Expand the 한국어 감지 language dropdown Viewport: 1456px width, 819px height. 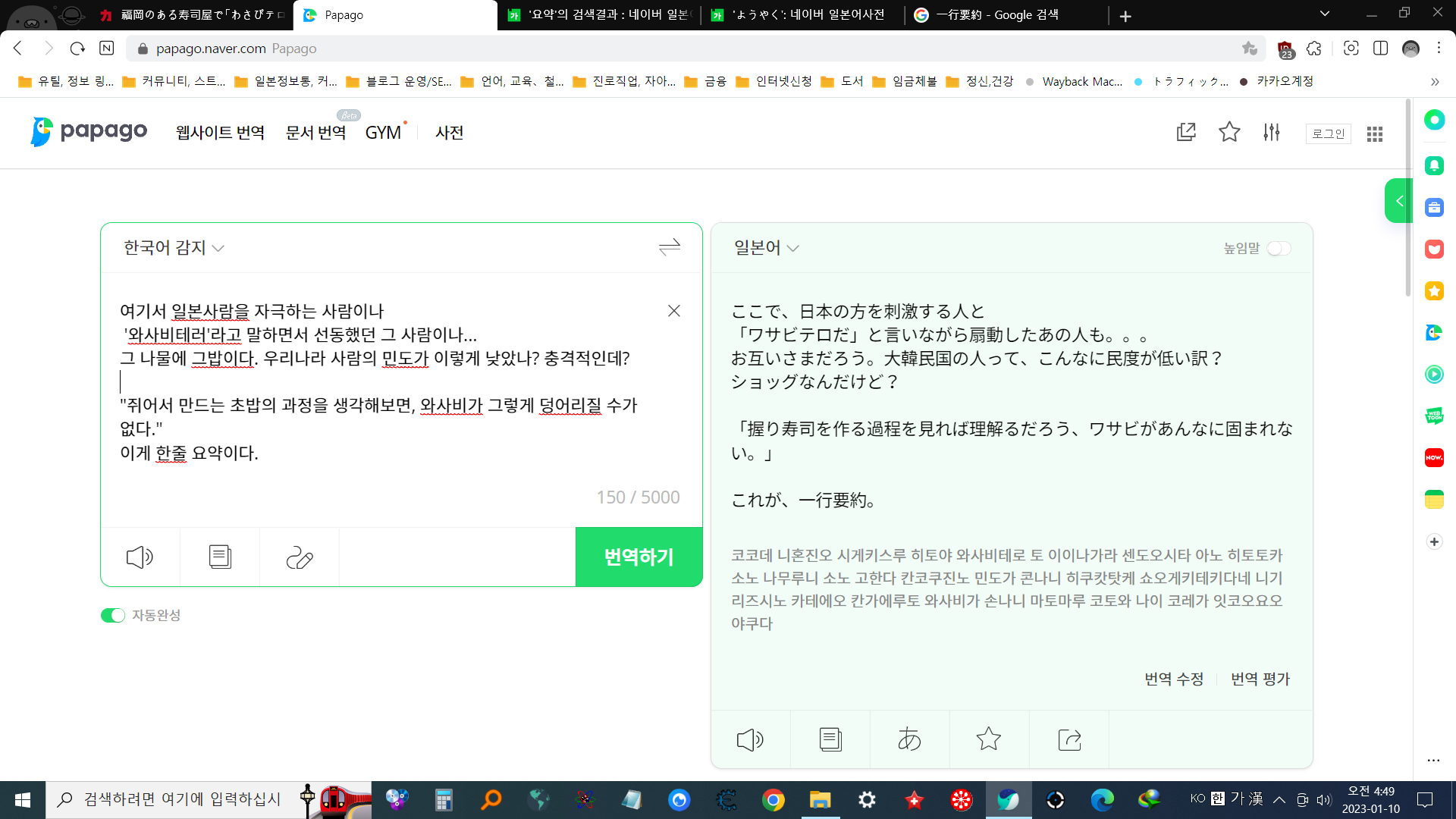tap(174, 248)
